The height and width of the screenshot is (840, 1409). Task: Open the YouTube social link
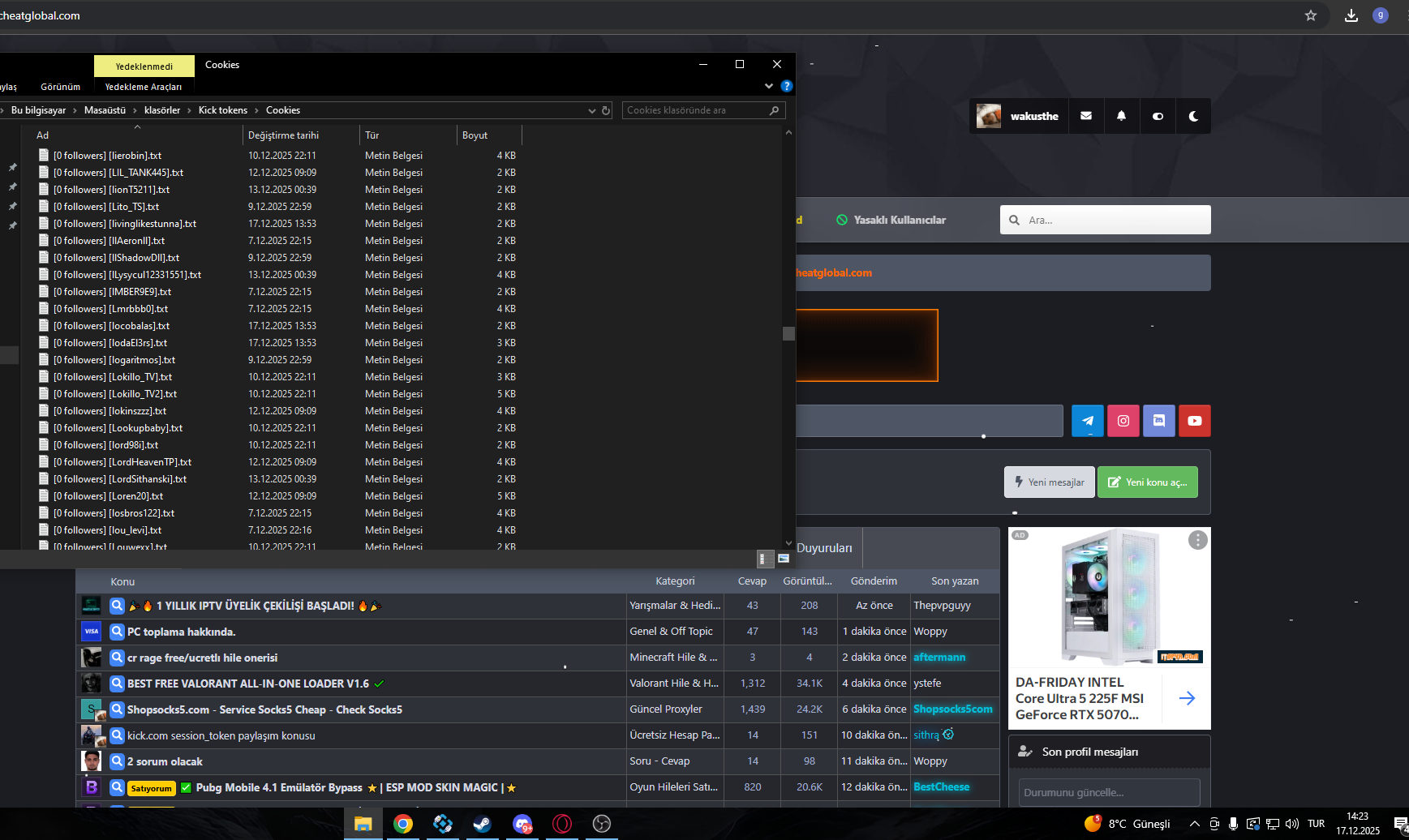pyautogui.click(x=1195, y=421)
